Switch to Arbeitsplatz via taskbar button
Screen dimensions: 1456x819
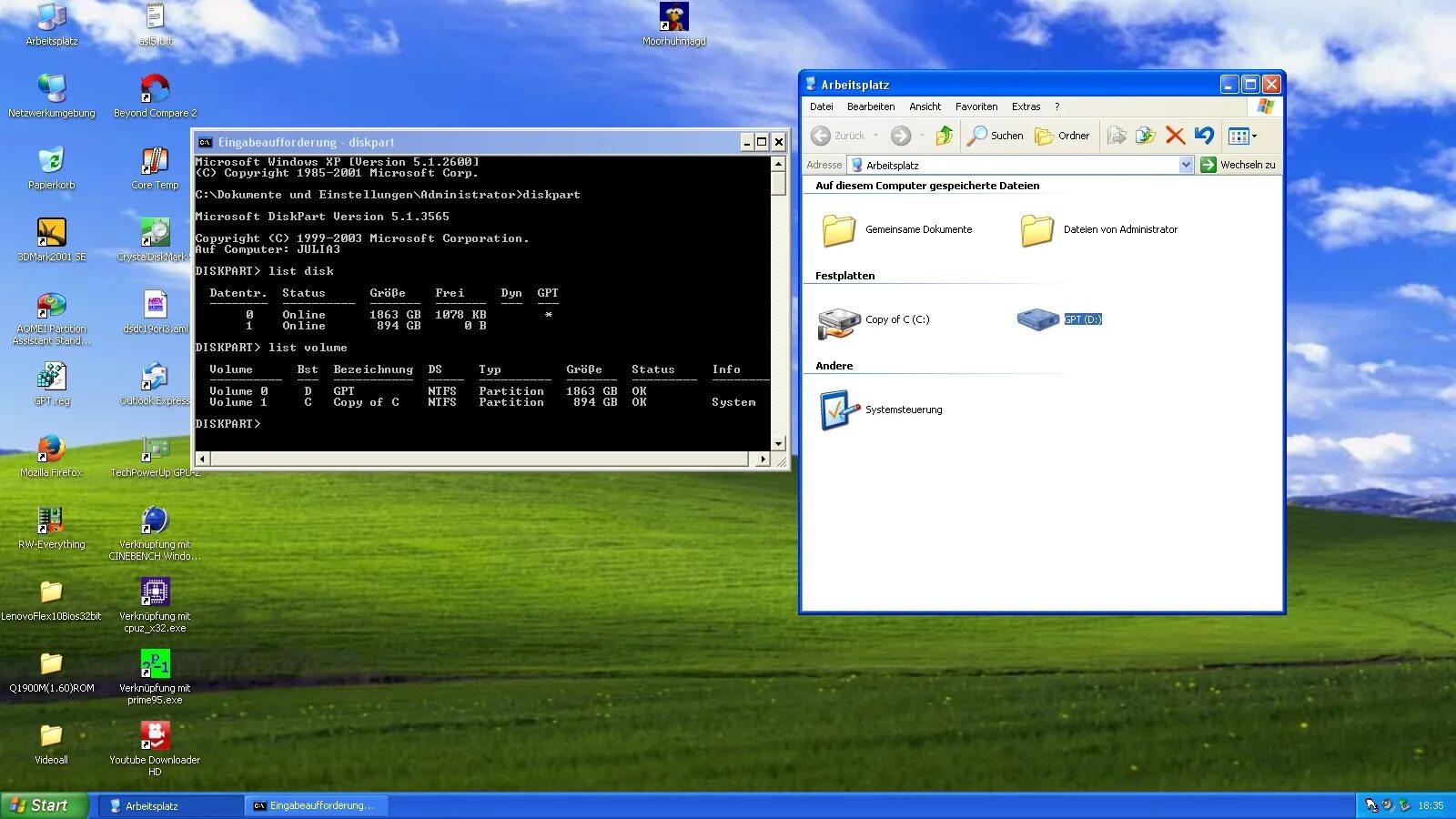click(x=171, y=805)
